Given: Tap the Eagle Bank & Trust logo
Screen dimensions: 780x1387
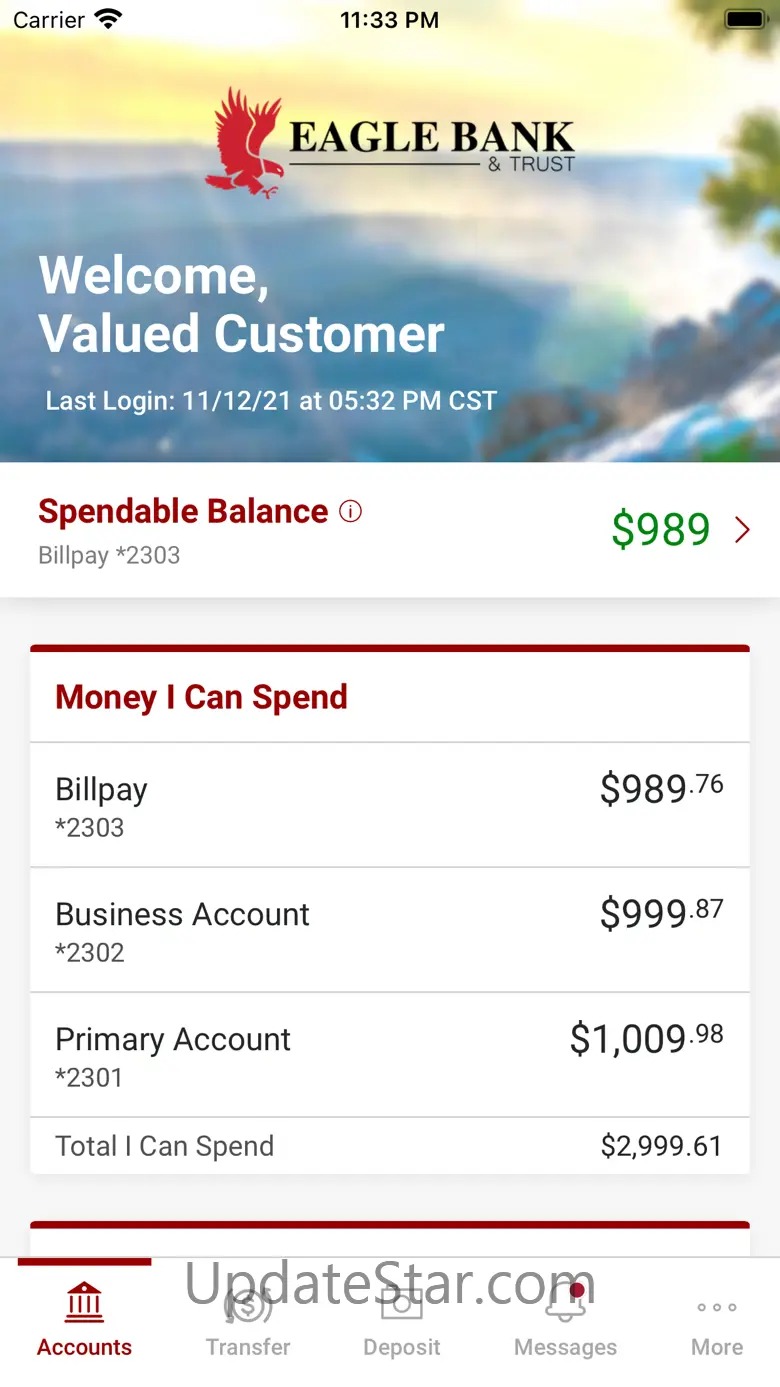Looking at the screenshot, I should click(x=390, y=142).
